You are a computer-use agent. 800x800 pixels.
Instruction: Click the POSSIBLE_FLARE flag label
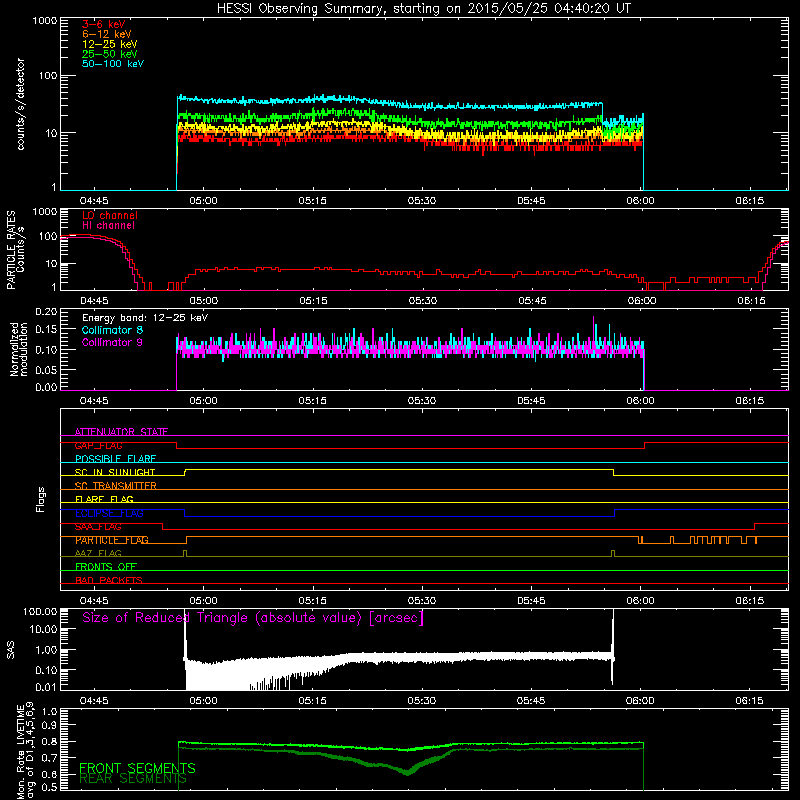pyautogui.click(x=115, y=459)
